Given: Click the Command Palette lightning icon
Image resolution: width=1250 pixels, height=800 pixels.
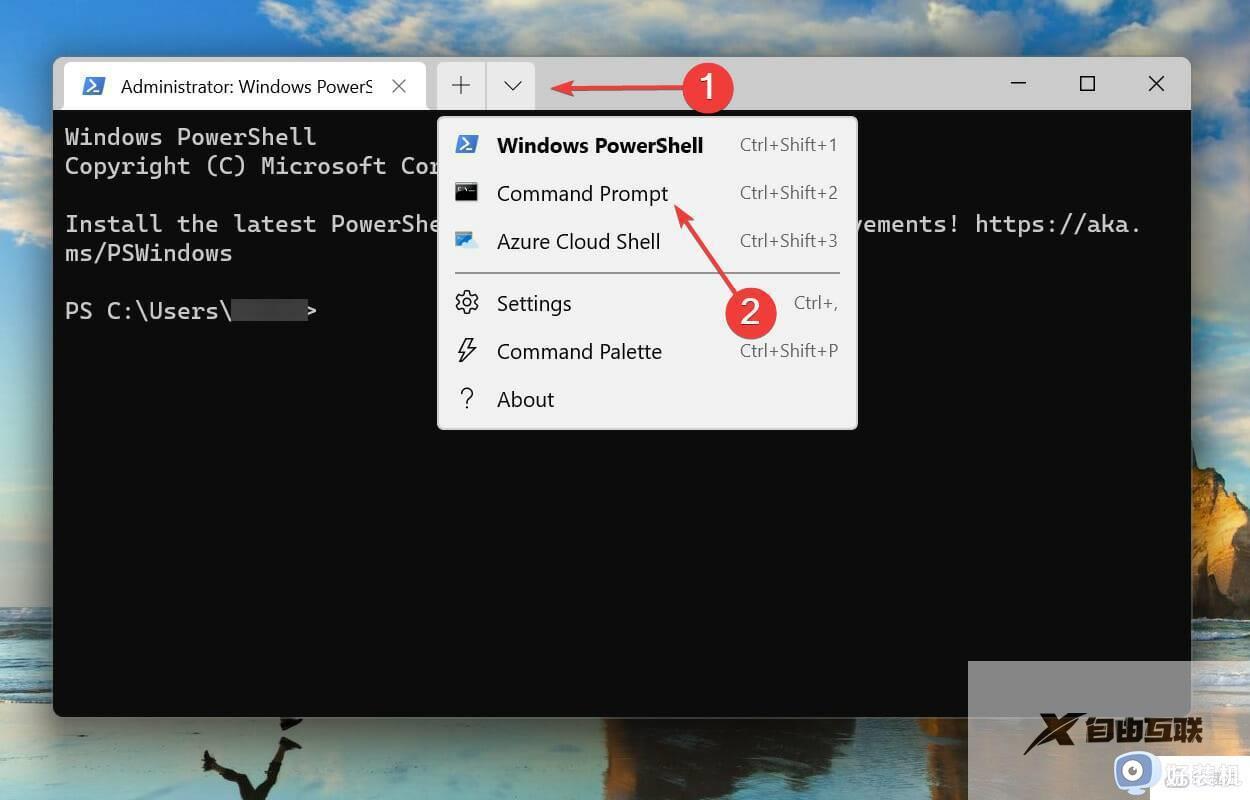Looking at the screenshot, I should tap(466, 351).
